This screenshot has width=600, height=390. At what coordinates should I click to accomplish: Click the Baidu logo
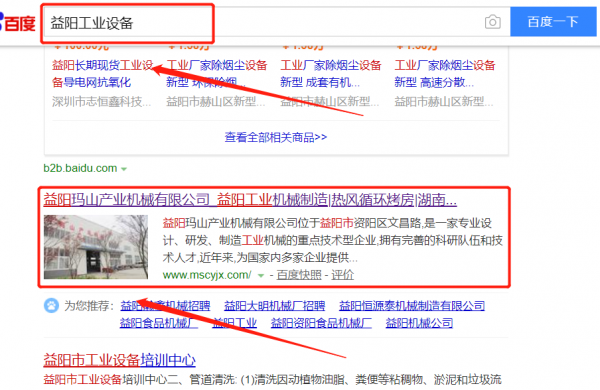18,23
